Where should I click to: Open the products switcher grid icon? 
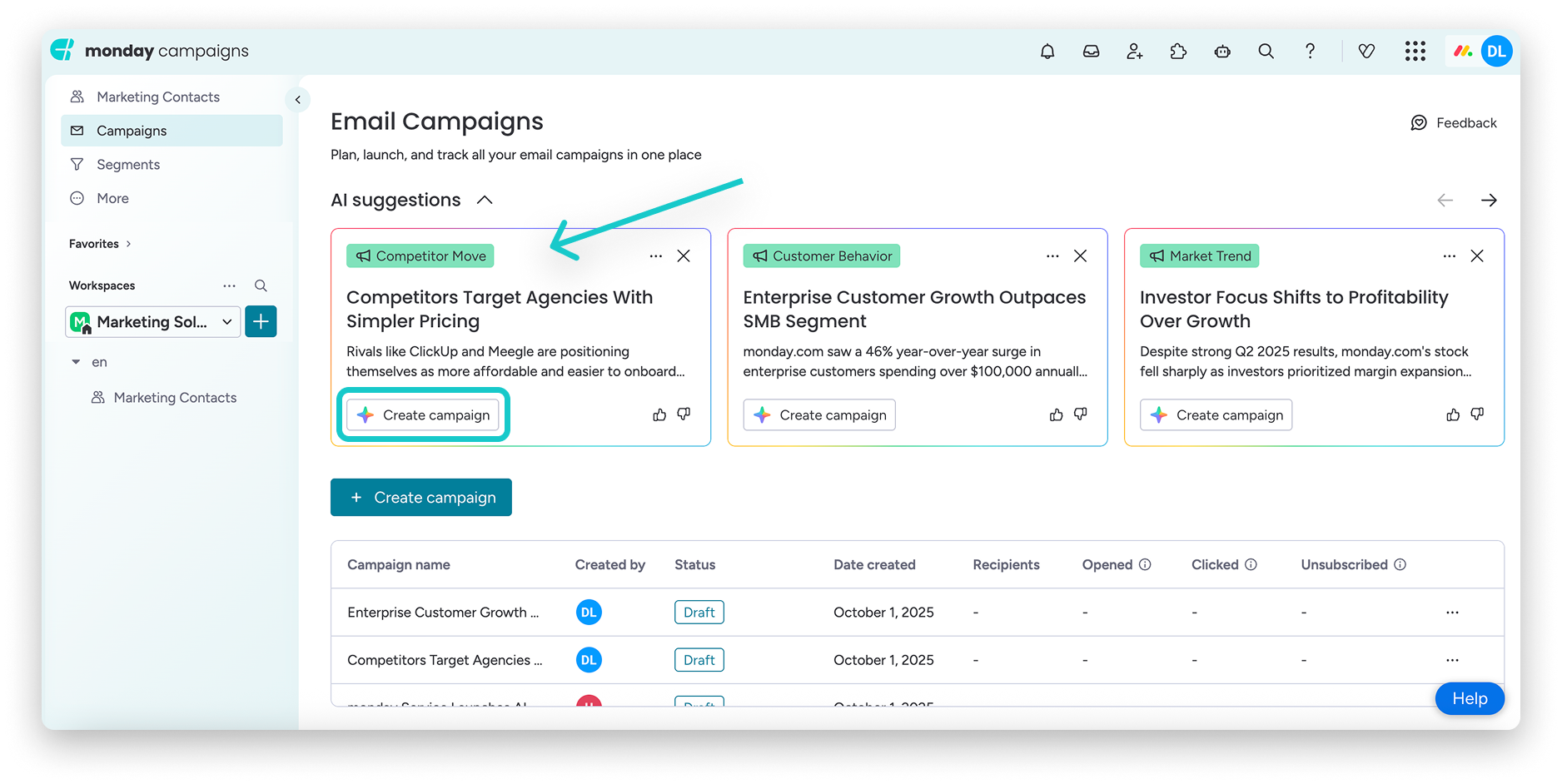(1415, 52)
